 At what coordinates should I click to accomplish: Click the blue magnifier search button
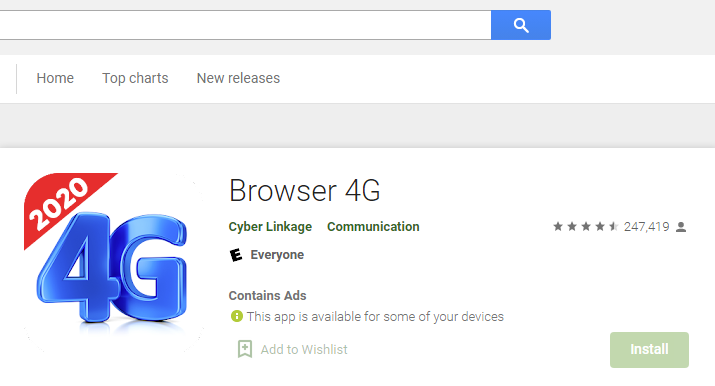(521, 25)
